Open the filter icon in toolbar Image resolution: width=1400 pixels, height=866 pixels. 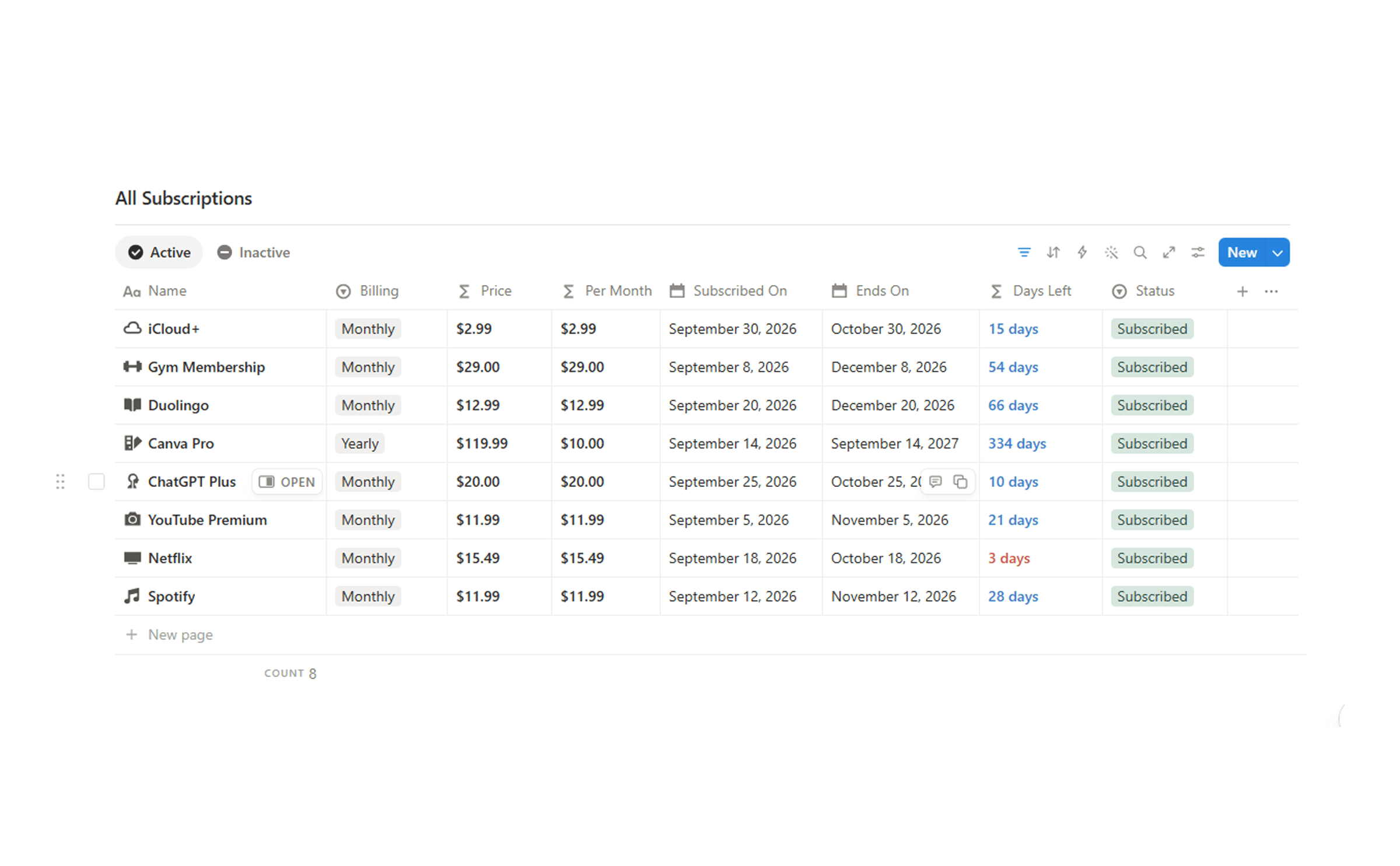point(1024,253)
